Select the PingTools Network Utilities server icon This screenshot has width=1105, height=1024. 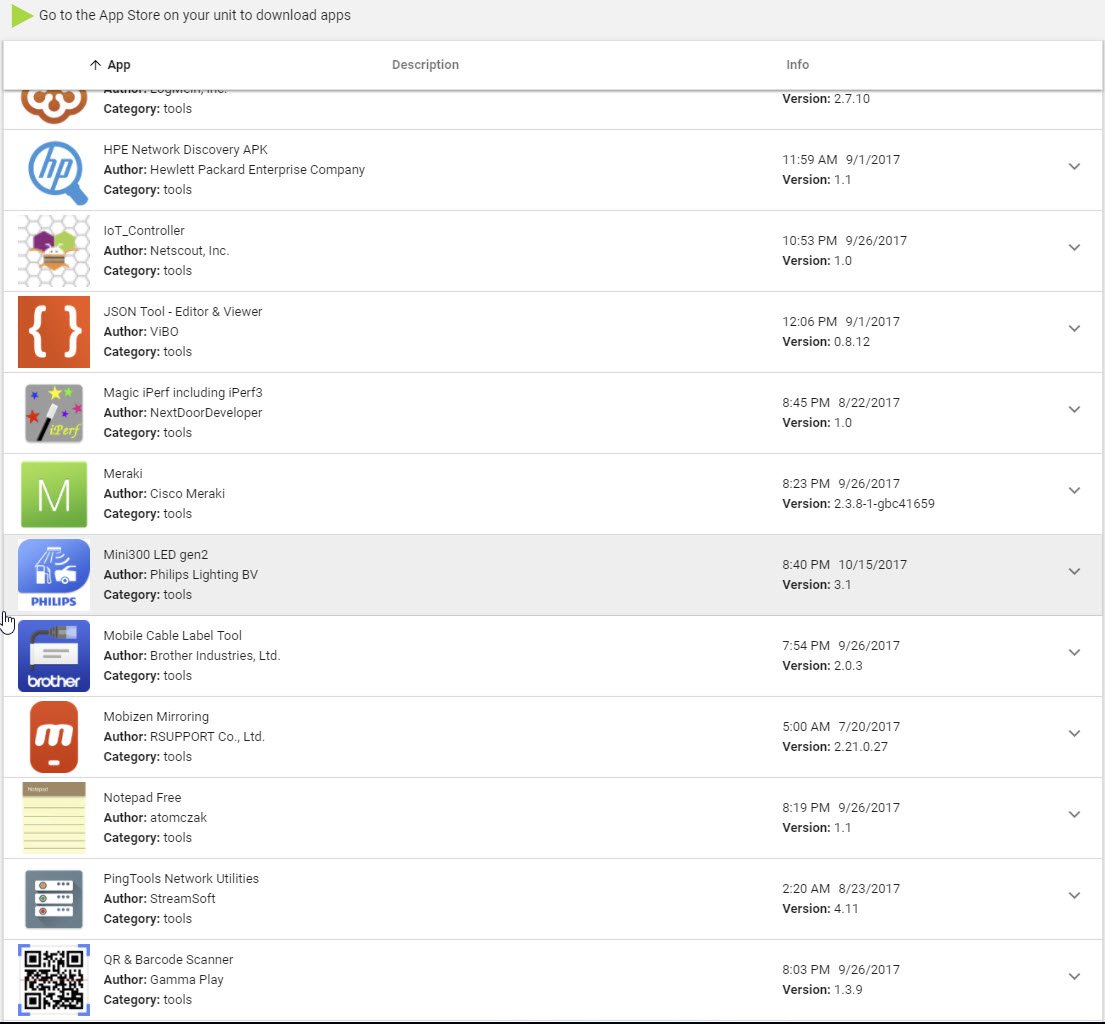(54, 899)
